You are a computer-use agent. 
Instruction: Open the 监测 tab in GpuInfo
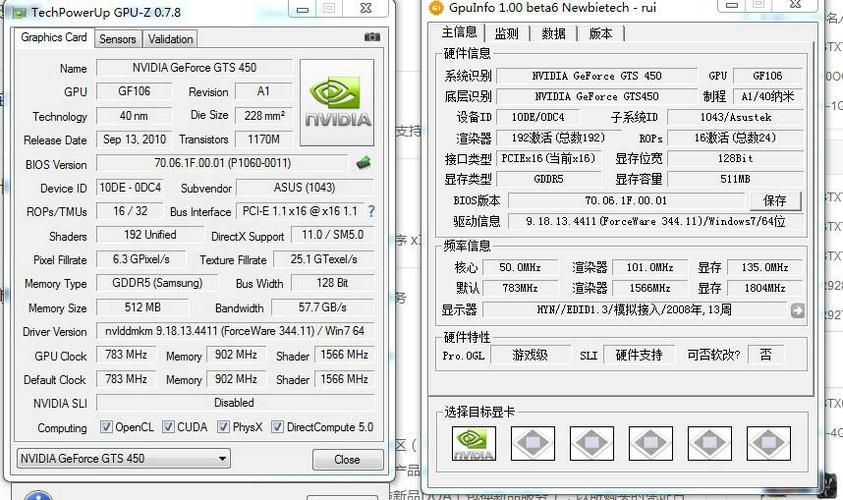[506, 33]
